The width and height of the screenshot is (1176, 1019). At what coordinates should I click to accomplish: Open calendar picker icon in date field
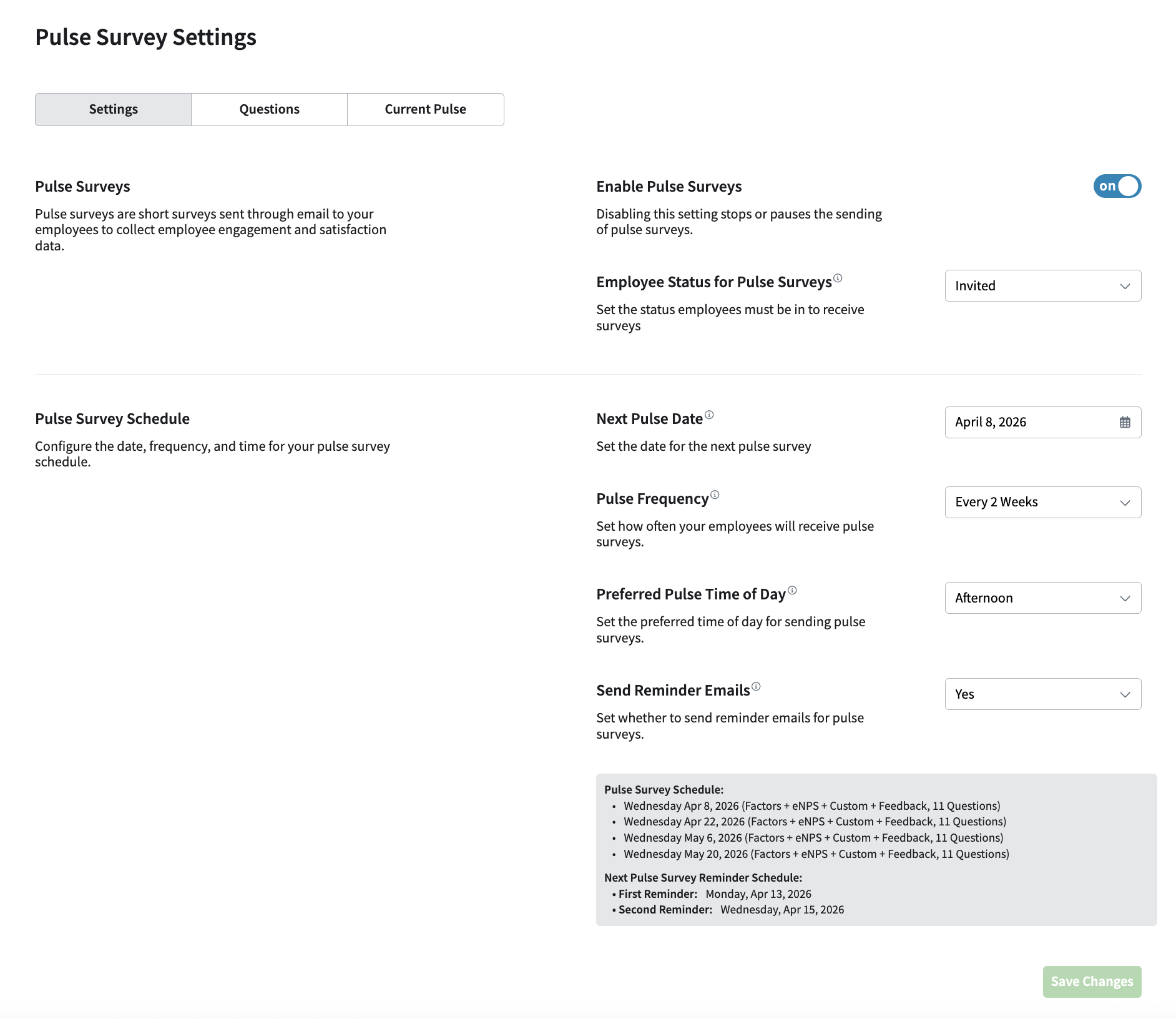[x=1125, y=423]
